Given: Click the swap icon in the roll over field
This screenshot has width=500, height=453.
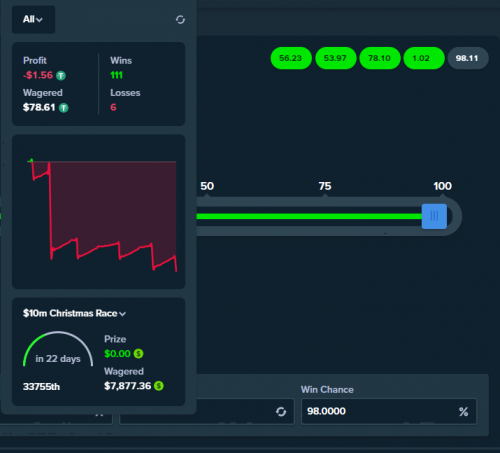Looking at the screenshot, I should (x=281, y=412).
